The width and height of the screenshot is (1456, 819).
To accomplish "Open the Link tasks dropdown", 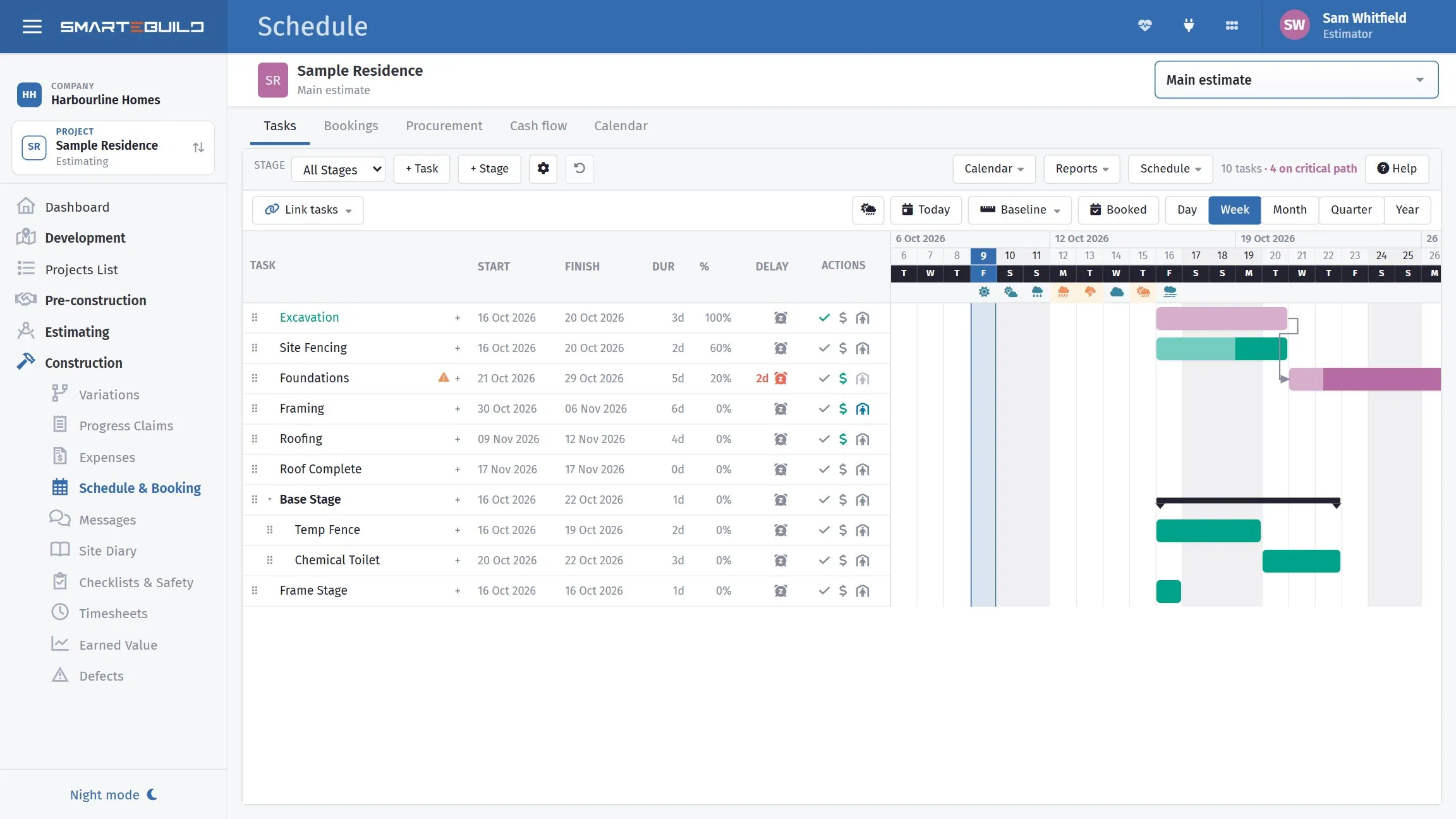I will pyautogui.click(x=308, y=210).
